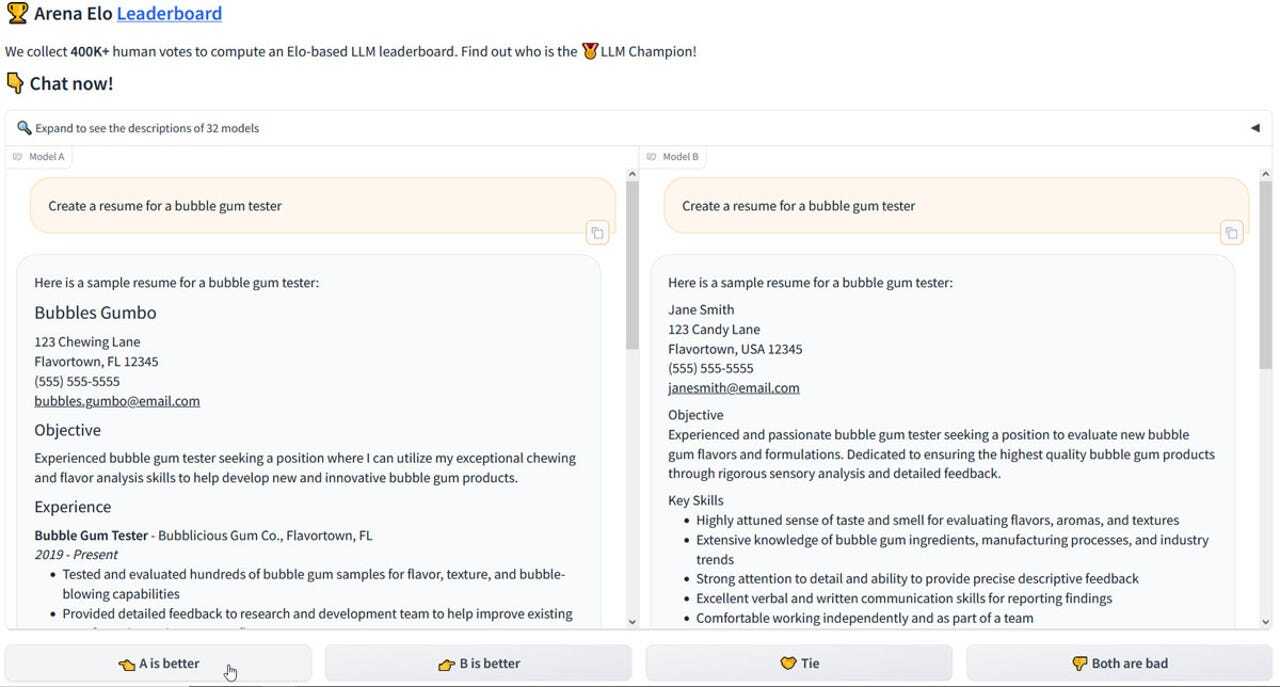Vote that B is better

pyautogui.click(x=478, y=663)
